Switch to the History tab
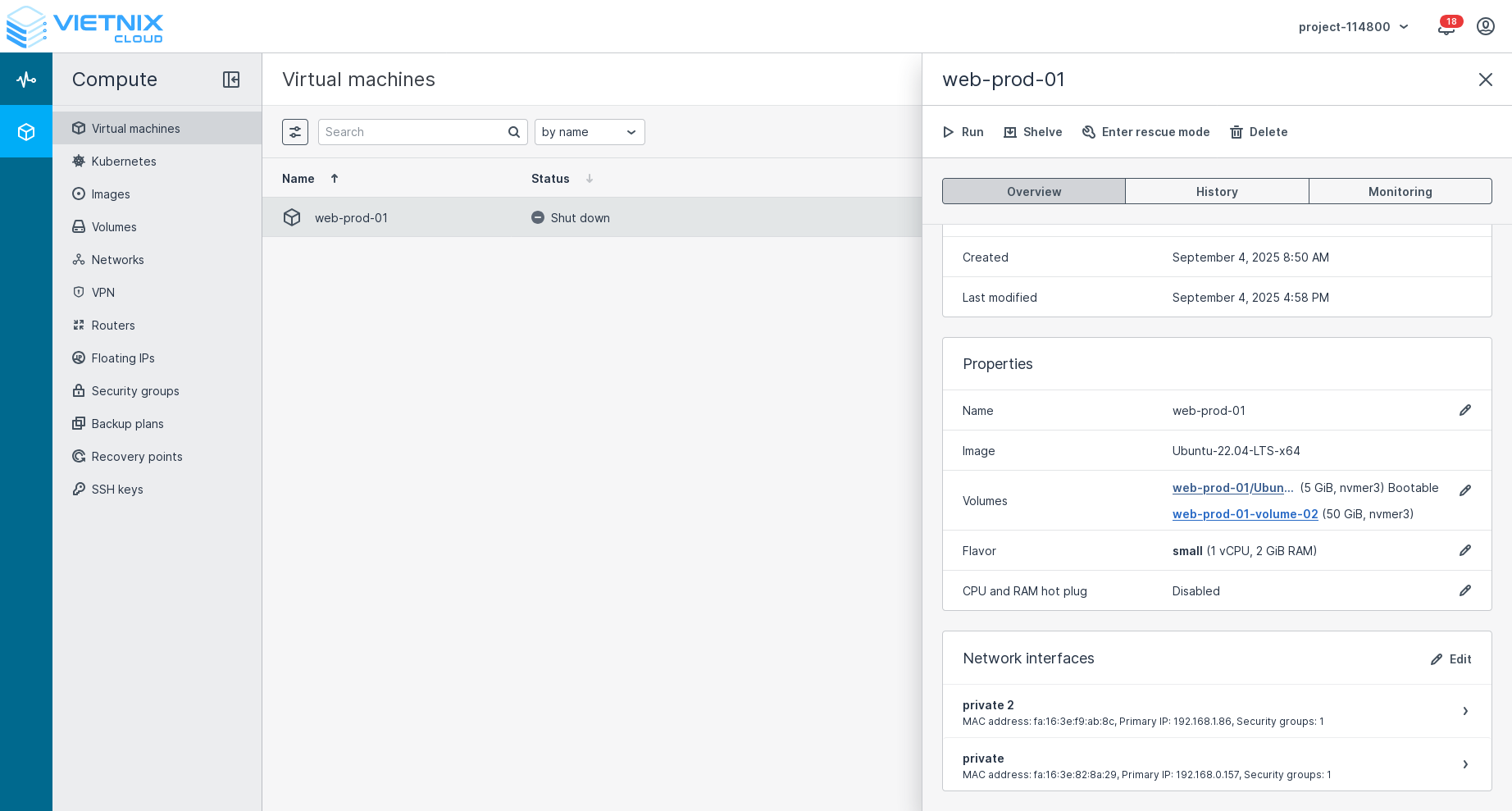Screen dimensions: 1512x811 pyautogui.click(x=1217, y=191)
